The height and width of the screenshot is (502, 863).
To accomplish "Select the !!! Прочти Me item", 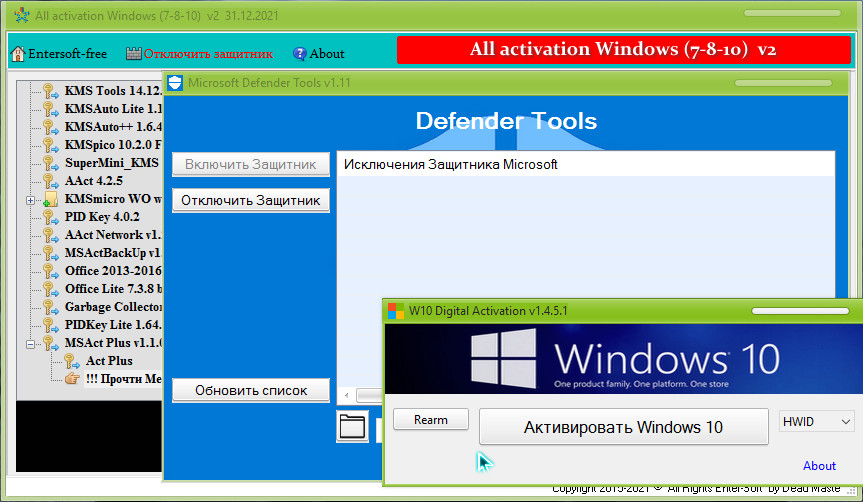I will 124,379.
